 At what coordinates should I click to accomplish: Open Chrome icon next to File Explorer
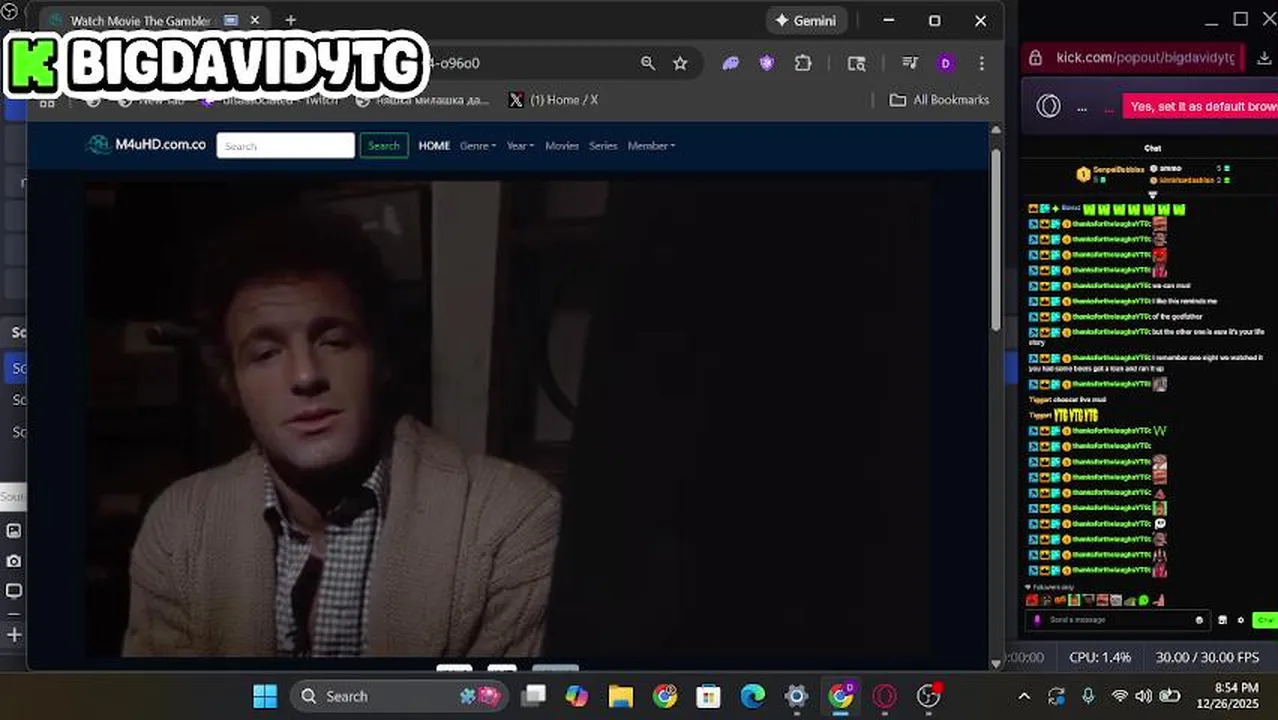click(664, 696)
